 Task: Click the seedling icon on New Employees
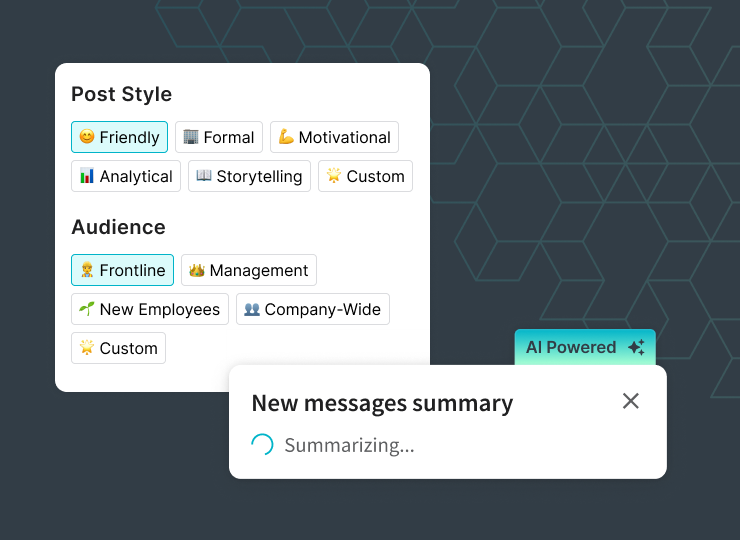coord(87,309)
